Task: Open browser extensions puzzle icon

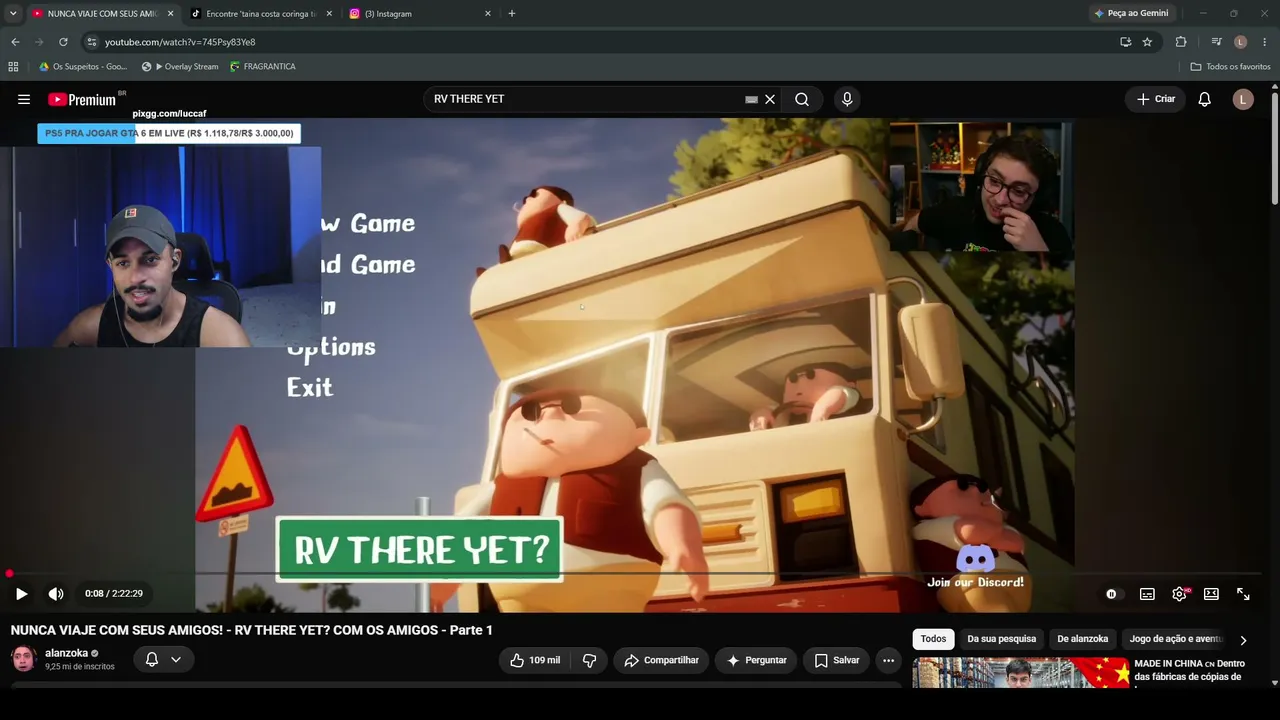Action: click(x=1181, y=42)
